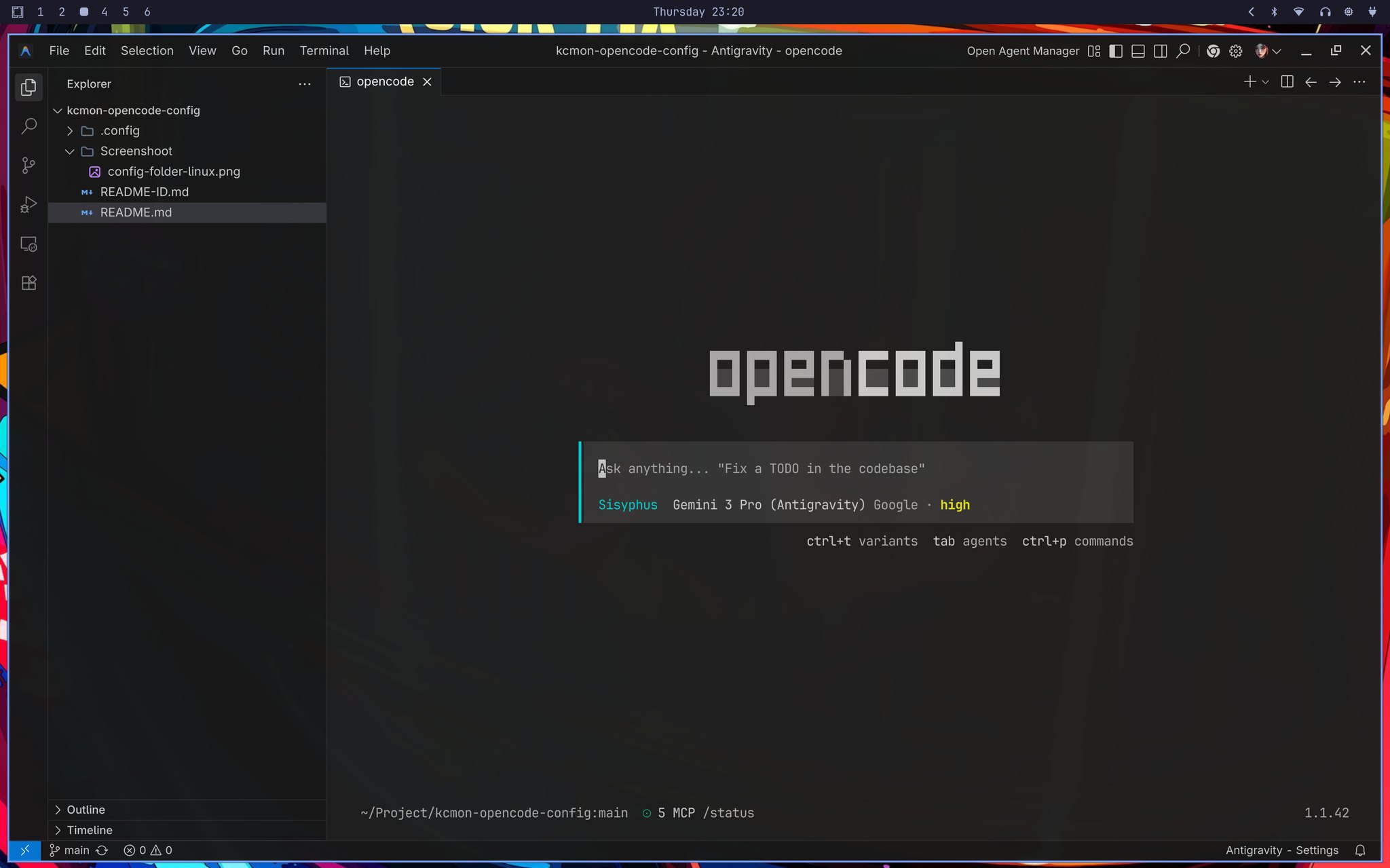1390x868 pixels.
Task: Click the plus new terminal icon
Action: tap(1250, 81)
